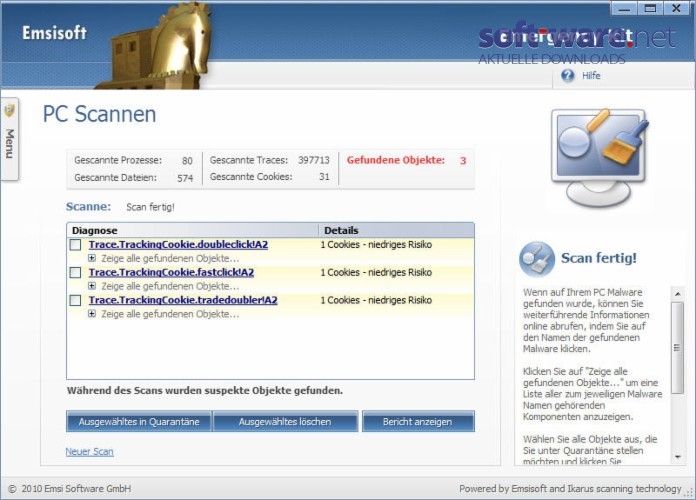696x500 pixels.
Task: Open Trace.TrackingCookie.tradedoubler!A2 link
Action: tap(183, 301)
